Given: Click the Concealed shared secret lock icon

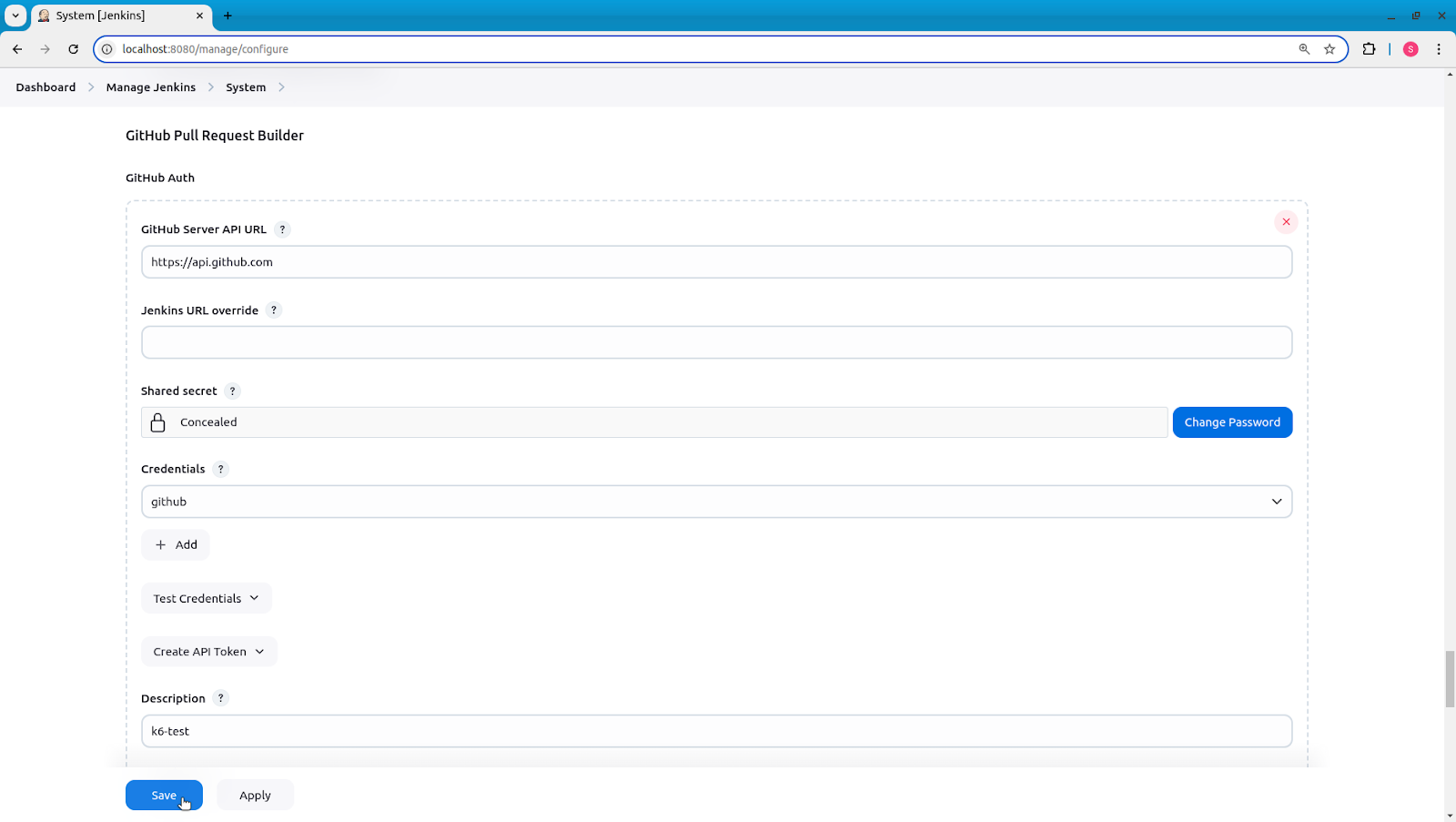Looking at the screenshot, I should point(157,422).
